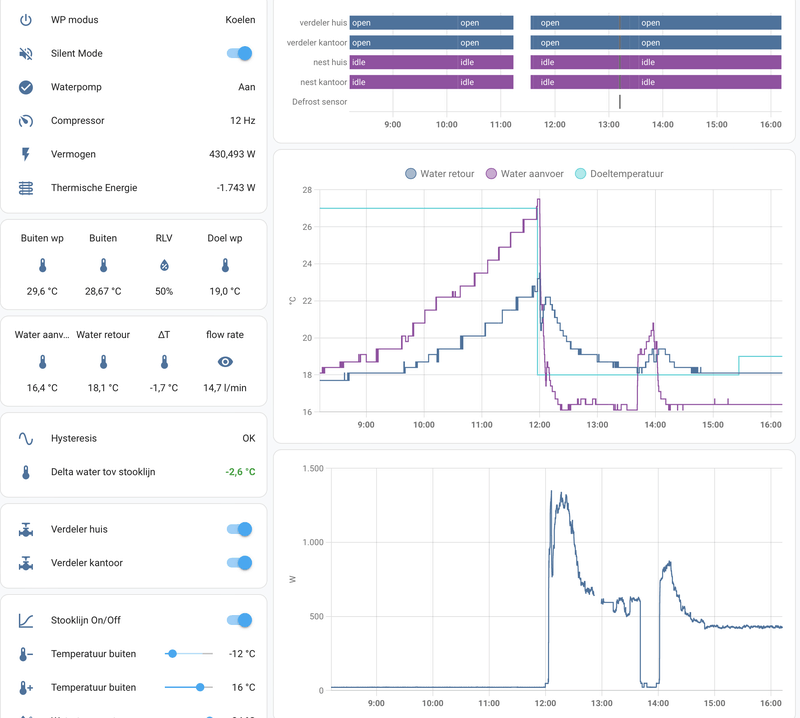800x718 pixels.
Task: Open the WP modus Koelen value
Action: pyautogui.click(x=240, y=20)
